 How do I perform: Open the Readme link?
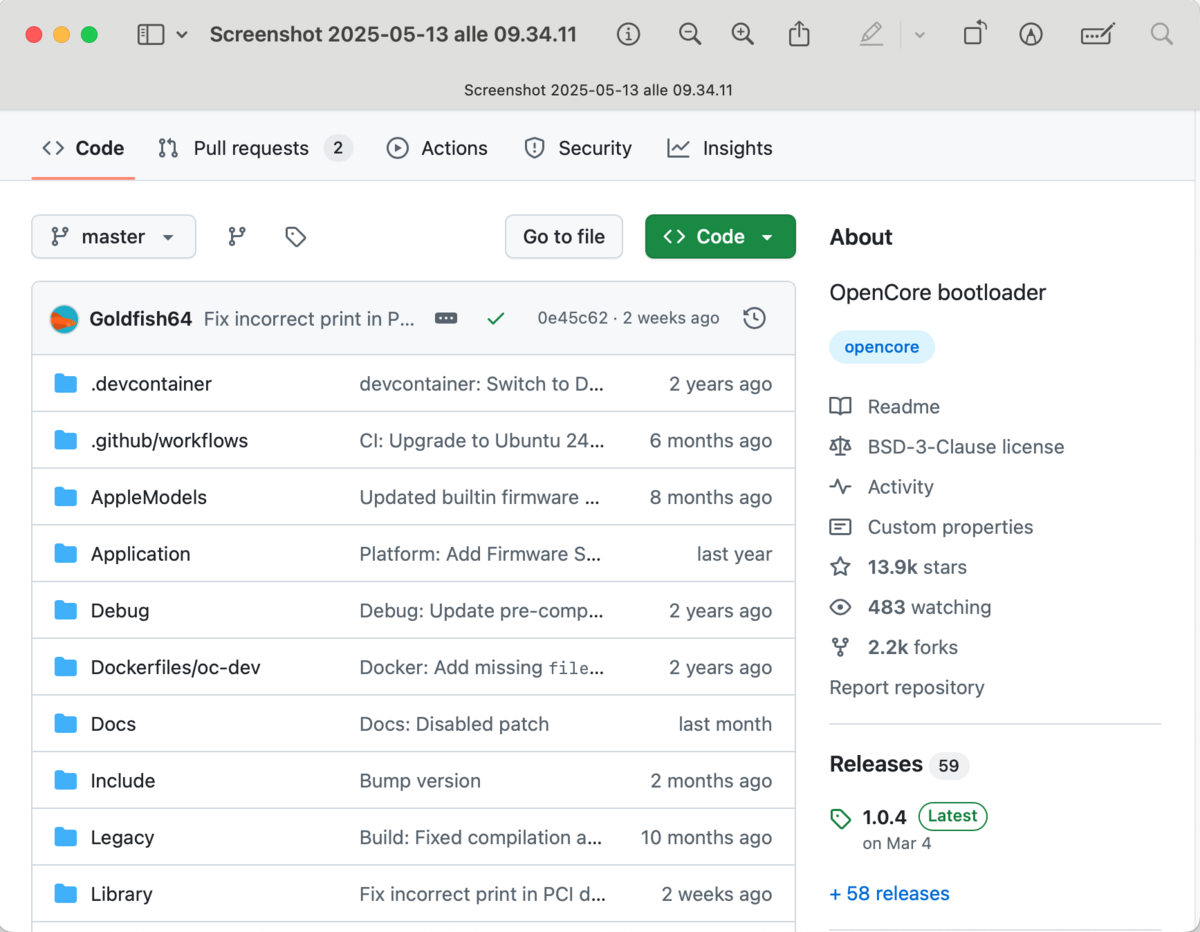(904, 407)
